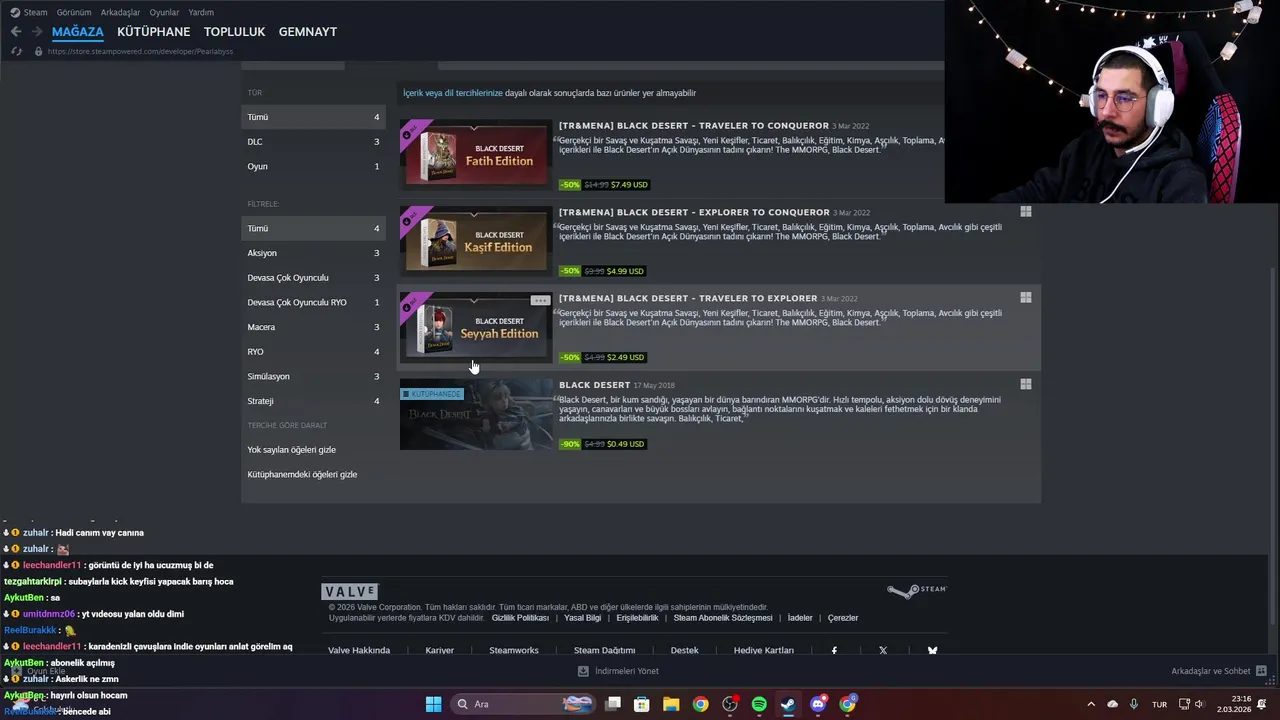
Task: Open Erişilebilirlik link
Action: tap(637, 618)
